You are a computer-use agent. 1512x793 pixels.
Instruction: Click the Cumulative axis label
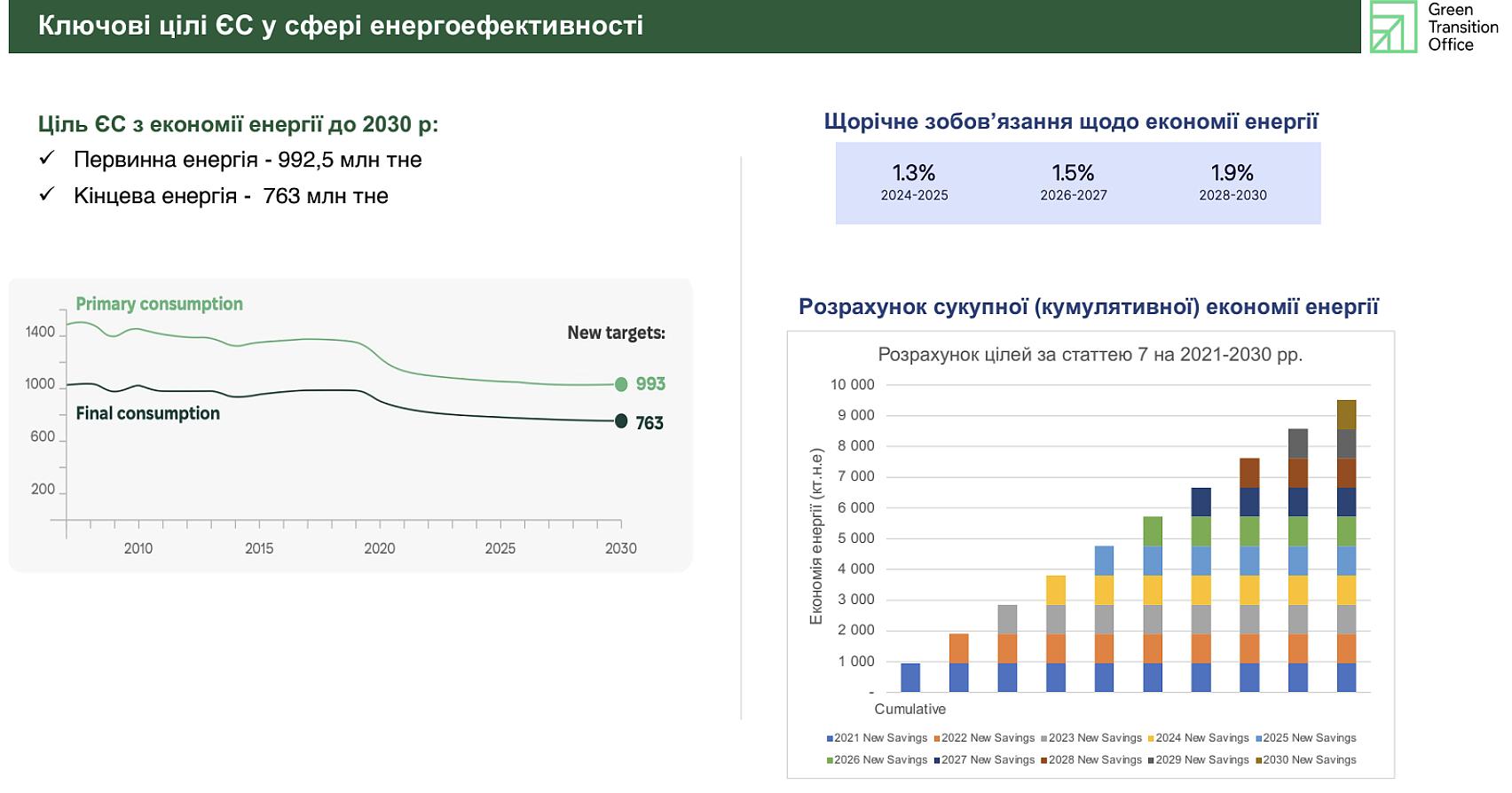coord(910,709)
